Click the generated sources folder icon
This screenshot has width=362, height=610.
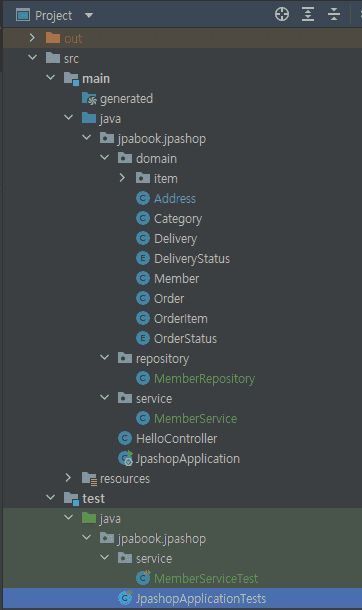point(89,99)
